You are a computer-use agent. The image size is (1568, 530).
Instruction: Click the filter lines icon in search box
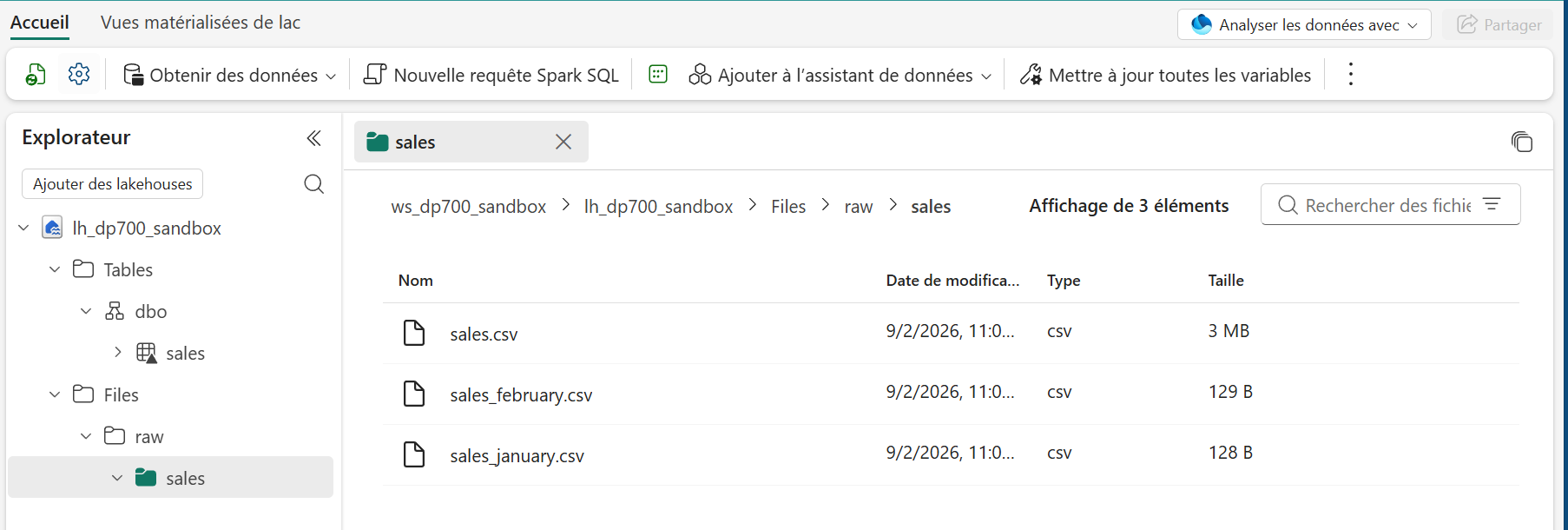(x=1492, y=204)
